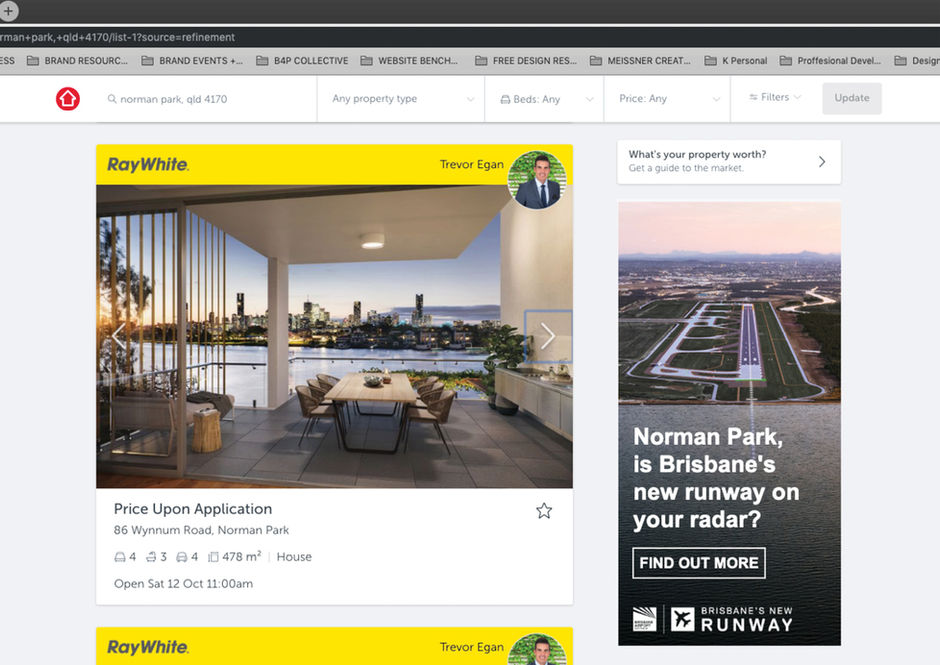Click the car spaces icon showing 4
940x665 pixels.
[182, 557]
